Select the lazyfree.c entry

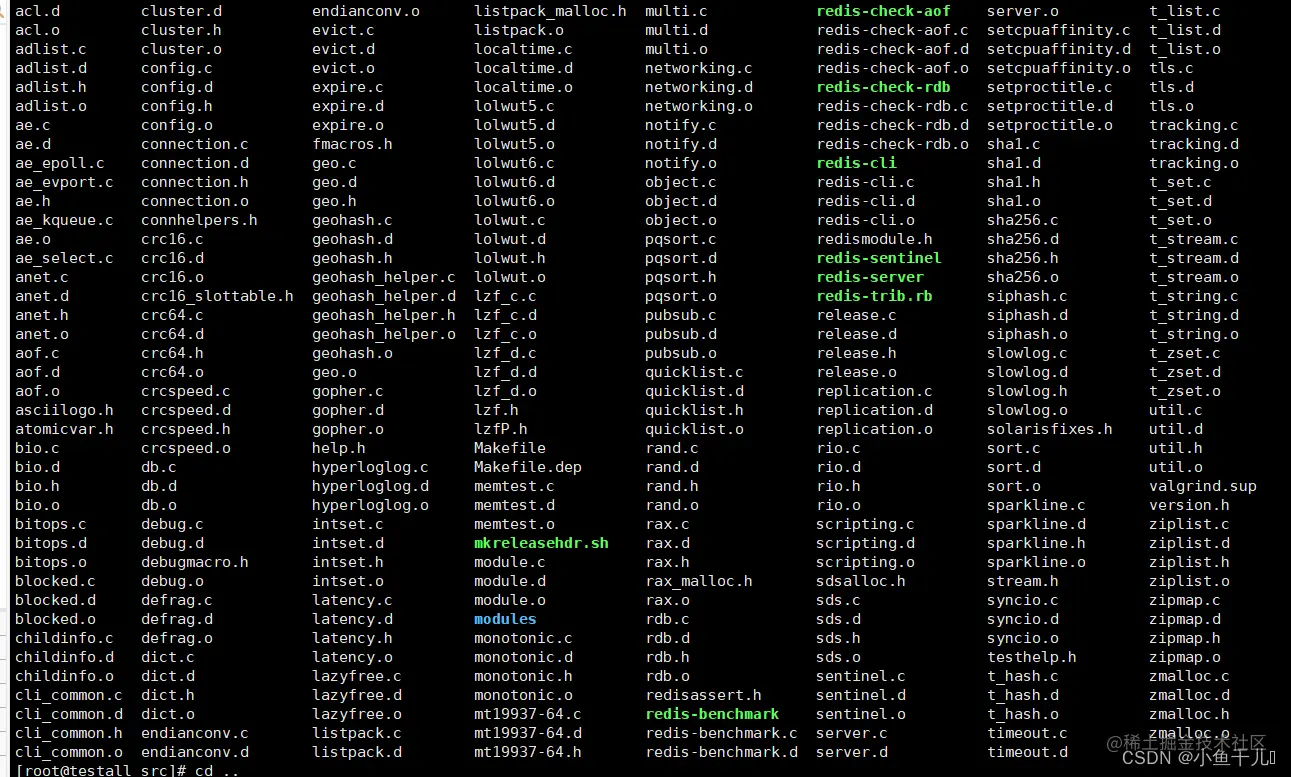tap(357, 676)
